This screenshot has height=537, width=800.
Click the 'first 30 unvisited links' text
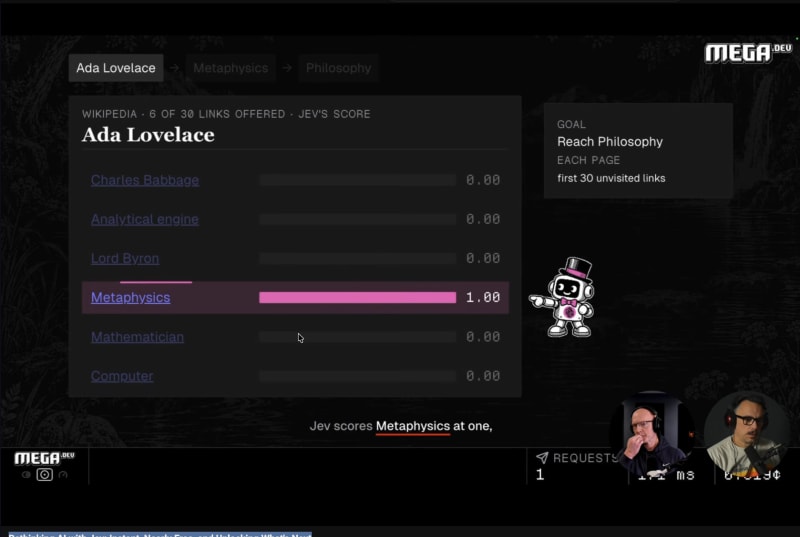[611, 178]
